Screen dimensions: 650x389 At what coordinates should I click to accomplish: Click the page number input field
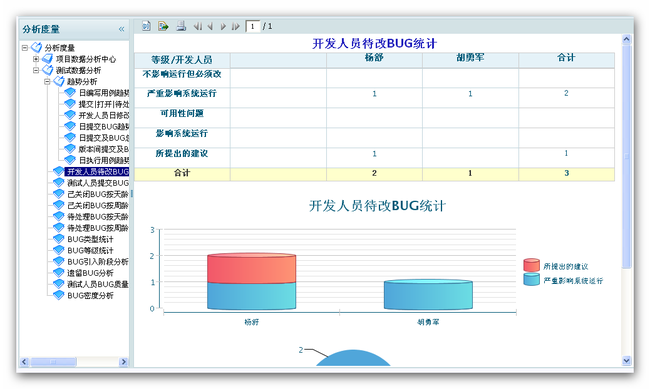[253, 27]
